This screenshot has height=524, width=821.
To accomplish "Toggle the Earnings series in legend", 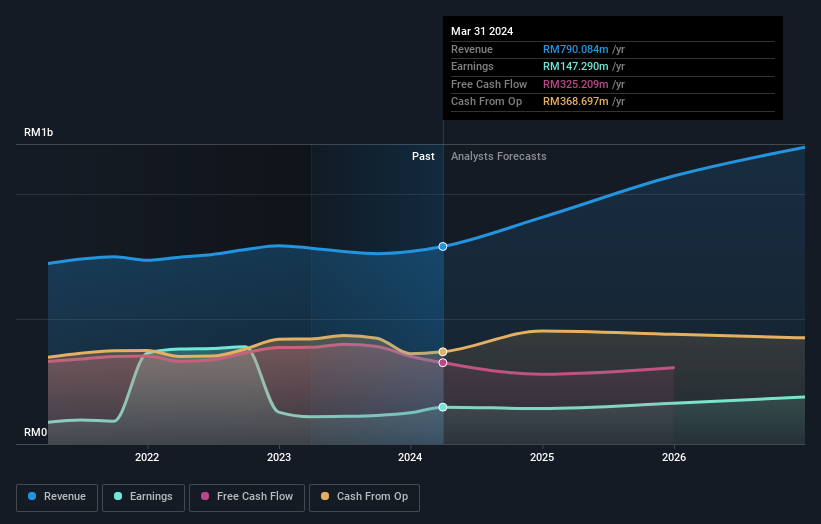I will [x=143, y=497].
